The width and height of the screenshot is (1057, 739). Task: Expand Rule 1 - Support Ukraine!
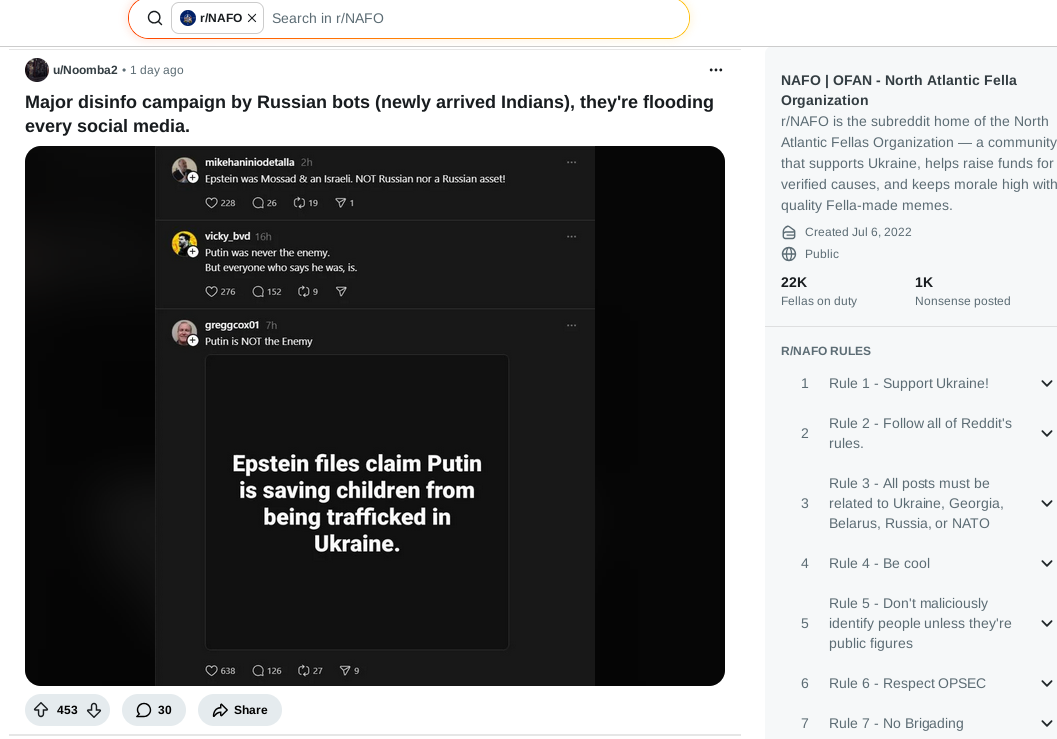click(1046, 384)
